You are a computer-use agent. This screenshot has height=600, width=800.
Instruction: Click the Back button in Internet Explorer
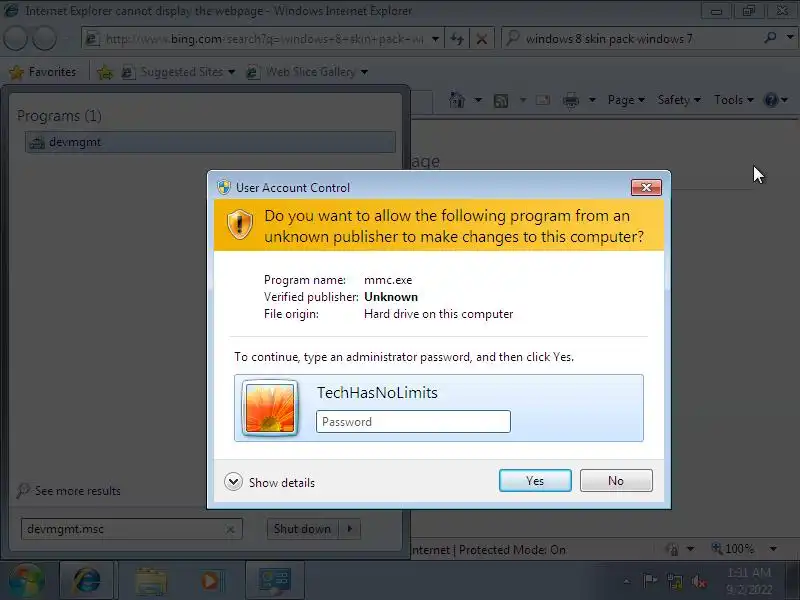pos(16,38)
